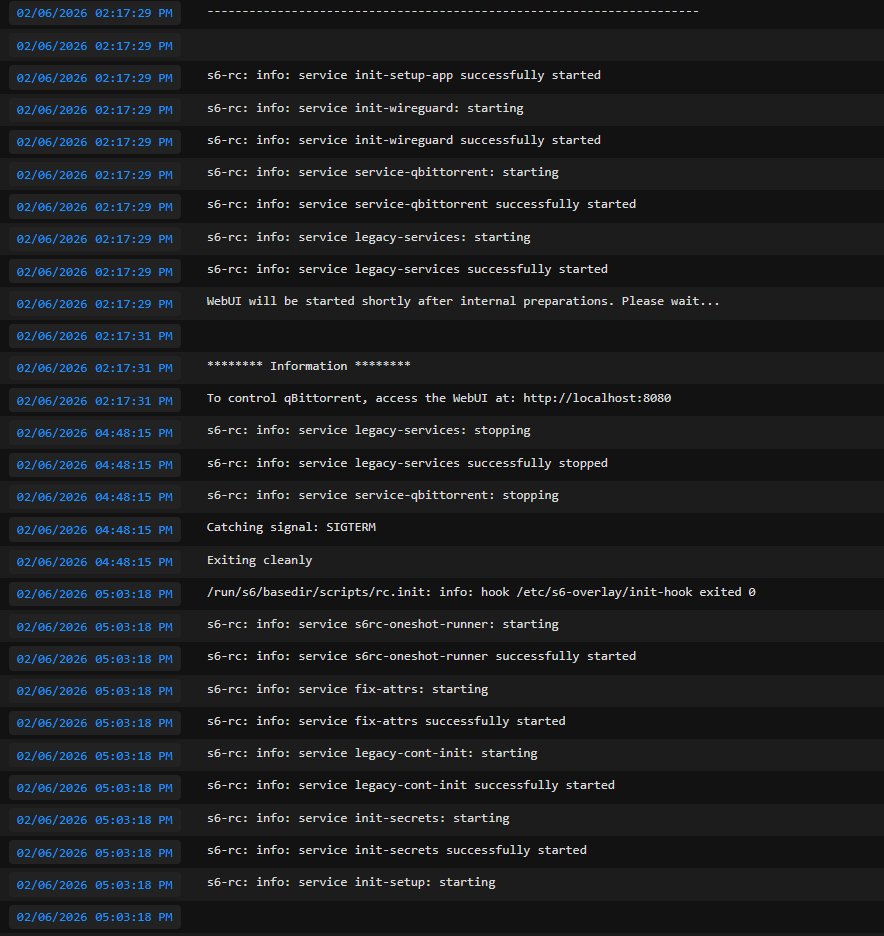
Task: Click the 'legacy-cont-init: starting' log entry
Action: 372,753
